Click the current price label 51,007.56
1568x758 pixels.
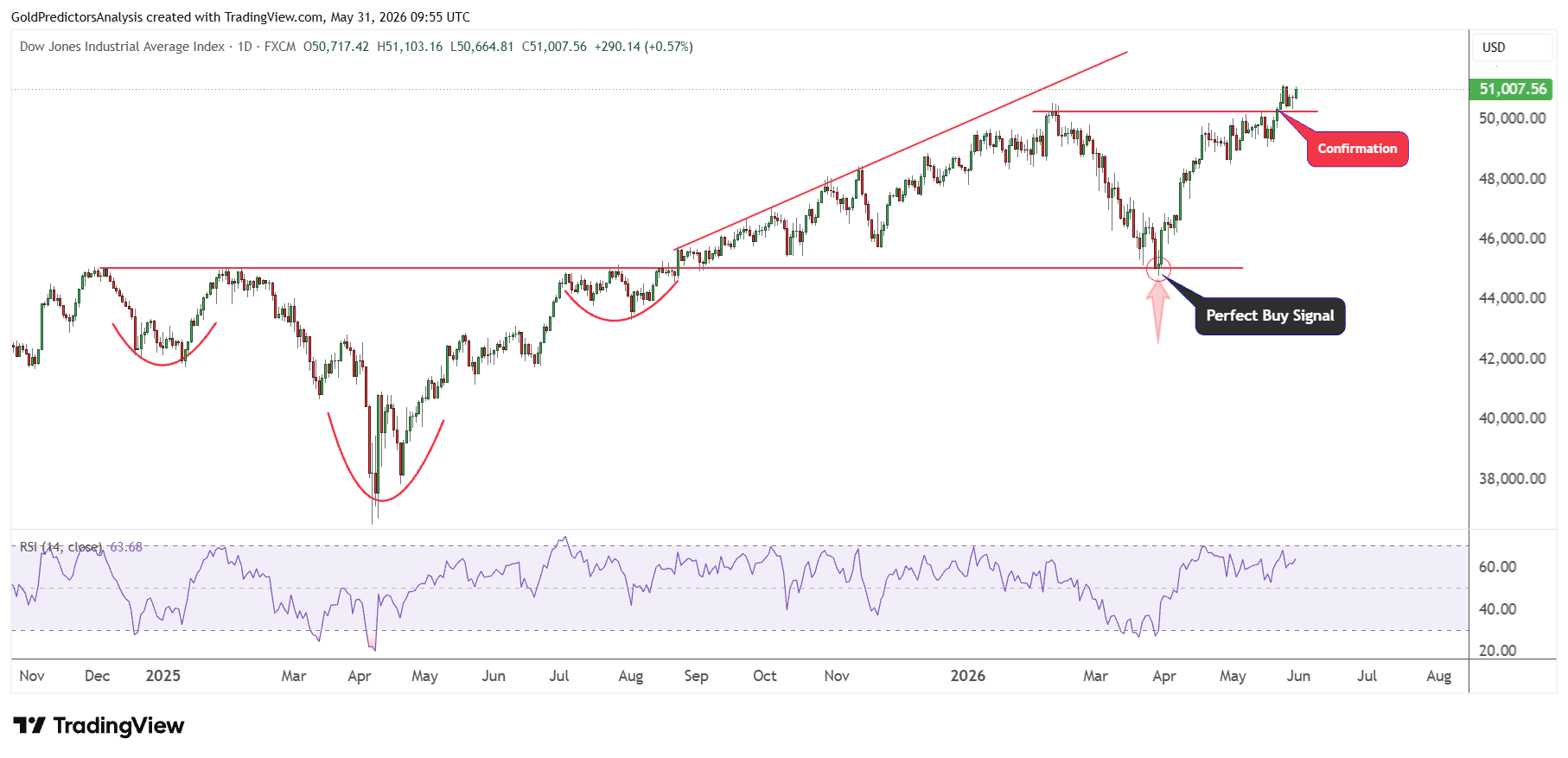(x=1511, y=89)
